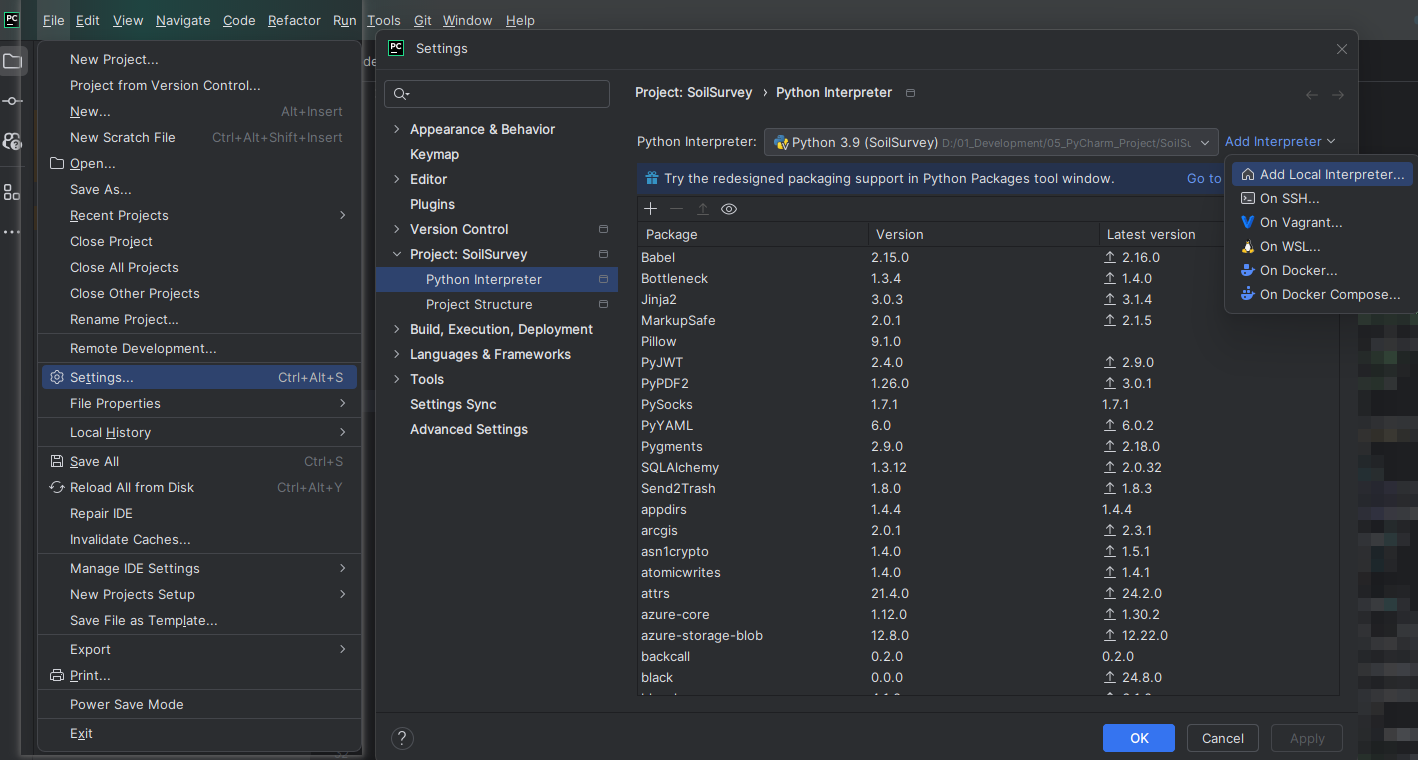Open File Properties submenu
The width and height of the screenshot is (1418, 760).
[199, 403]
